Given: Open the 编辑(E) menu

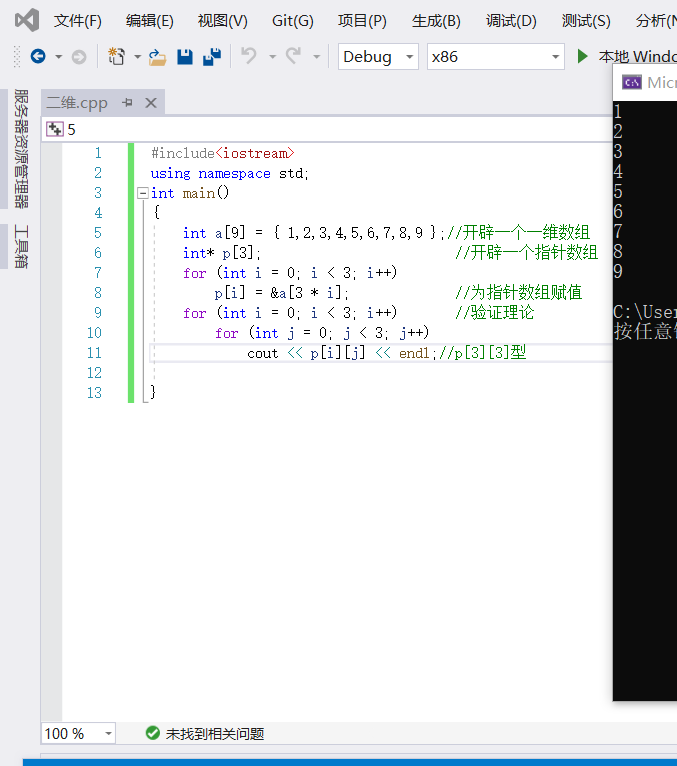Looking at the screenshot, I should point(149,21).
